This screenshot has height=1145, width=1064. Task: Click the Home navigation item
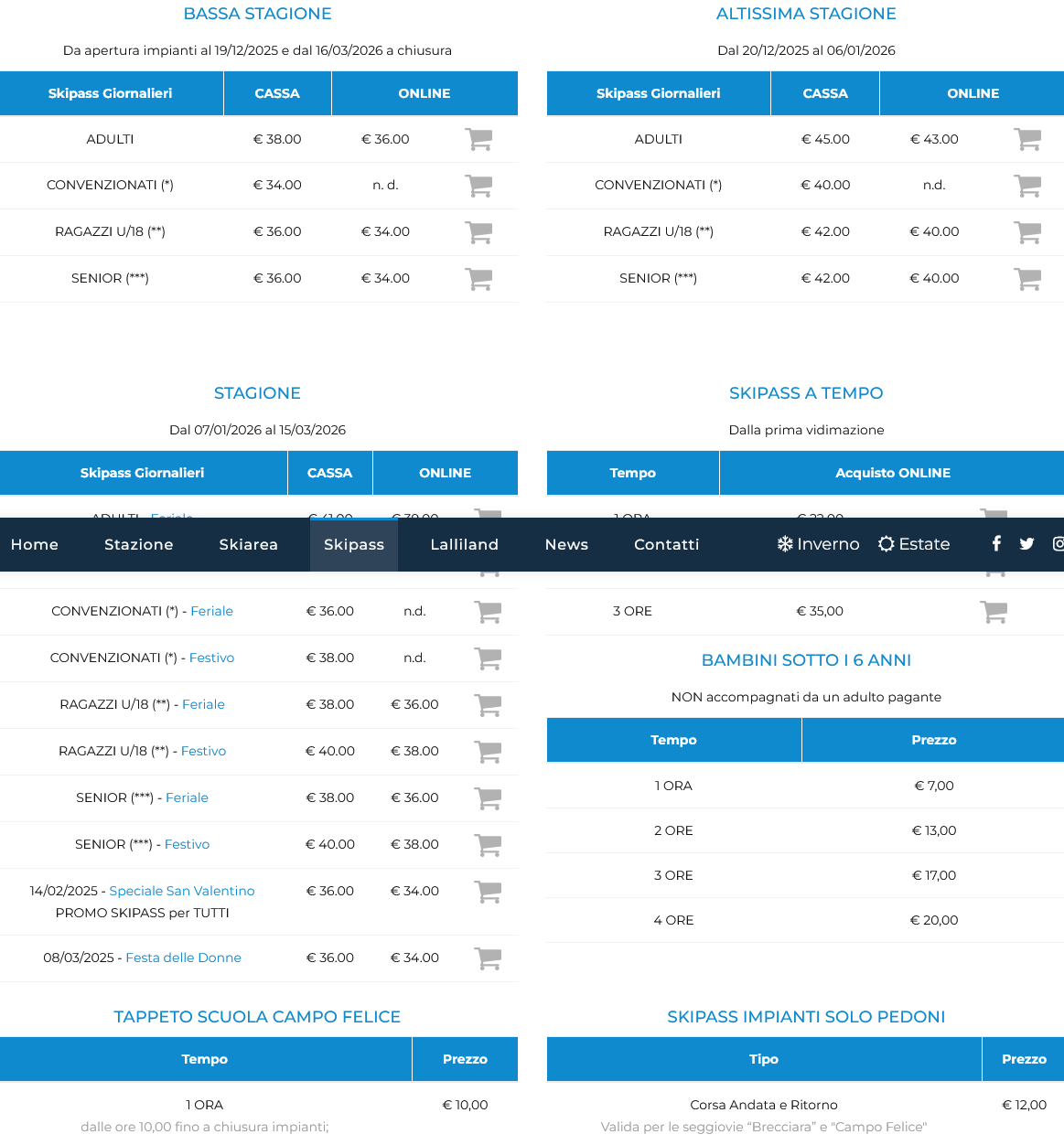click(x=35, y=544)
